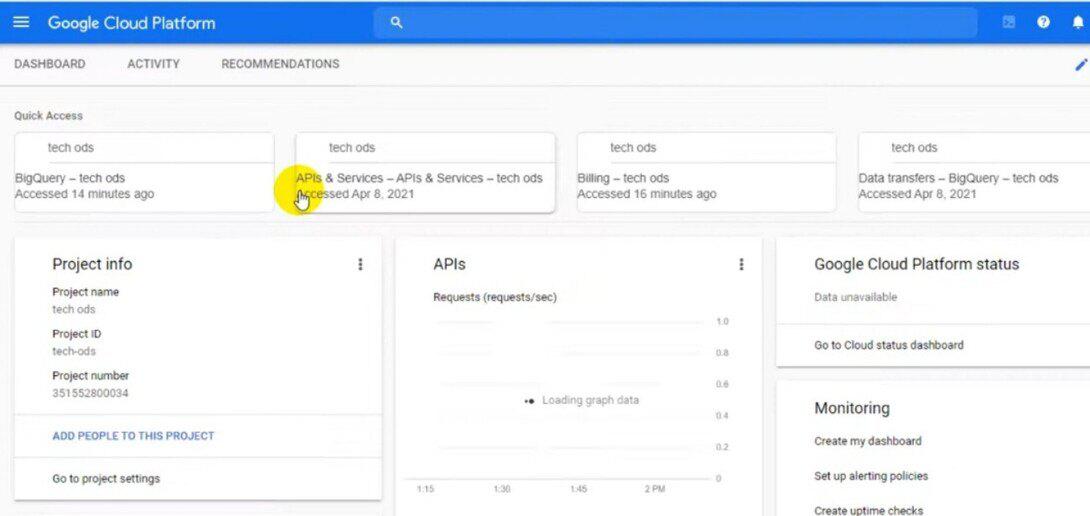Click the Quick Access heading
1090x516 pixels.
point(48,115)
